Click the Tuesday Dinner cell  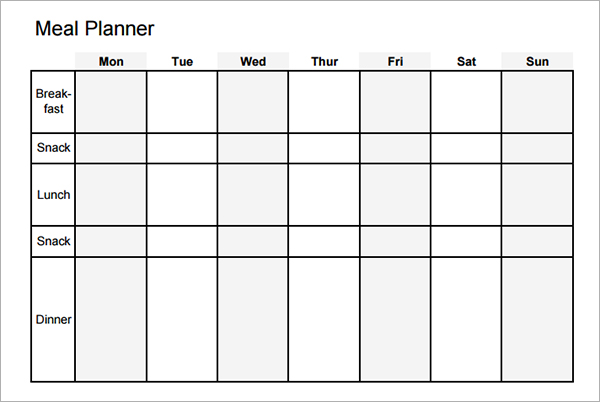pyautogui.click(x=182, y=319)
